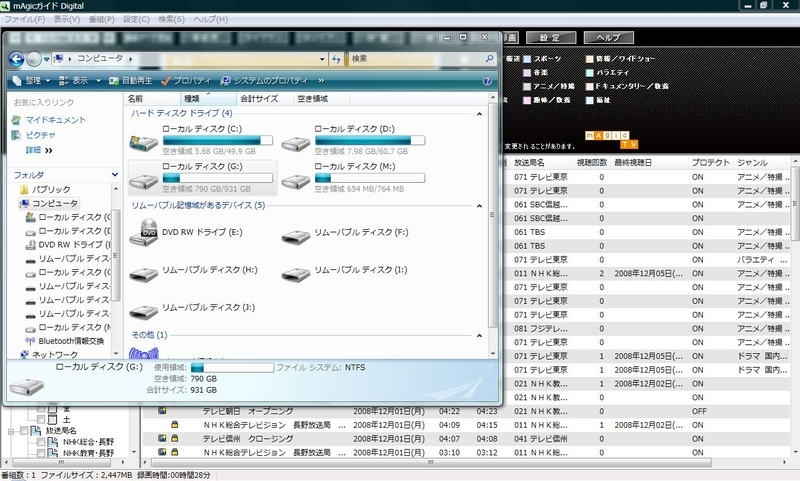Image resolution: width=800 pixels, height=481 pixels.
Task: Click バラエティ genre color swatch
Action: click(590, 73)
